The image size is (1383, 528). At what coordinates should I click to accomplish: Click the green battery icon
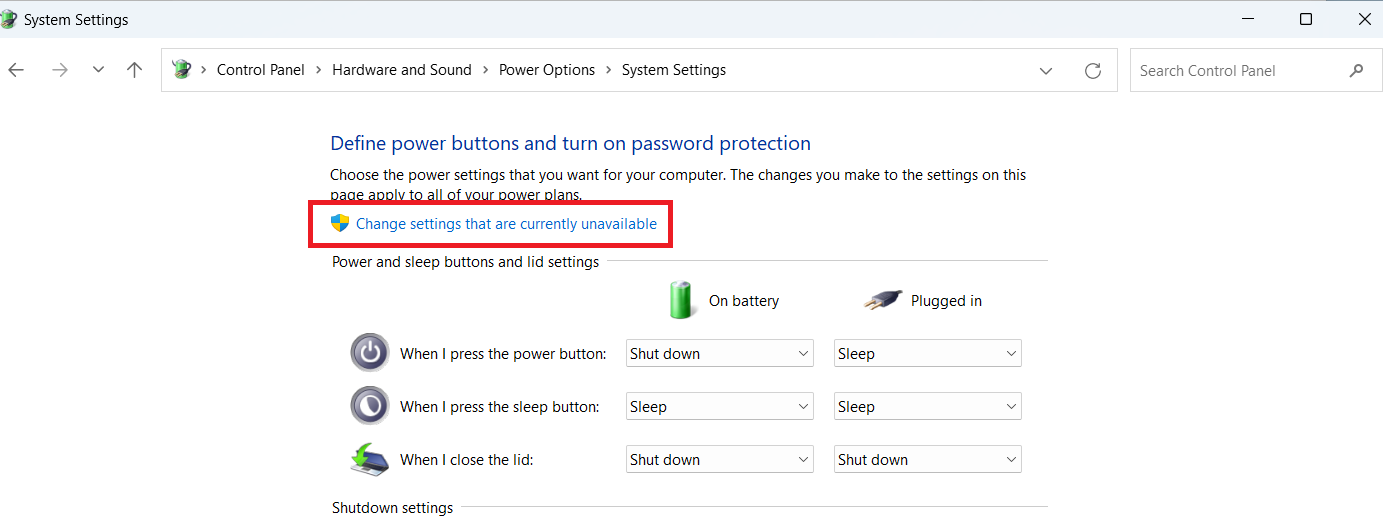[x=681, y=299]
